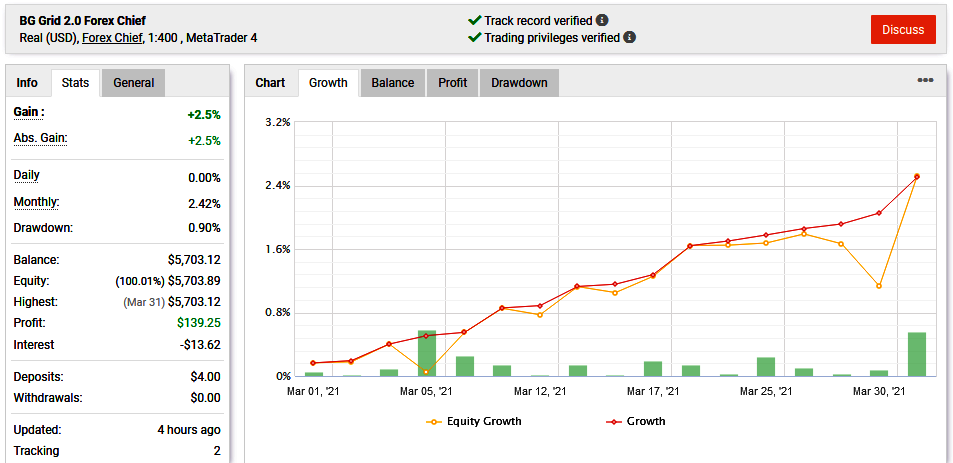The height and width of the screenshot is (463, 953).
Task: Click the BG Grid 2.0 Forex Chief title
Action: tap(83, 21)
